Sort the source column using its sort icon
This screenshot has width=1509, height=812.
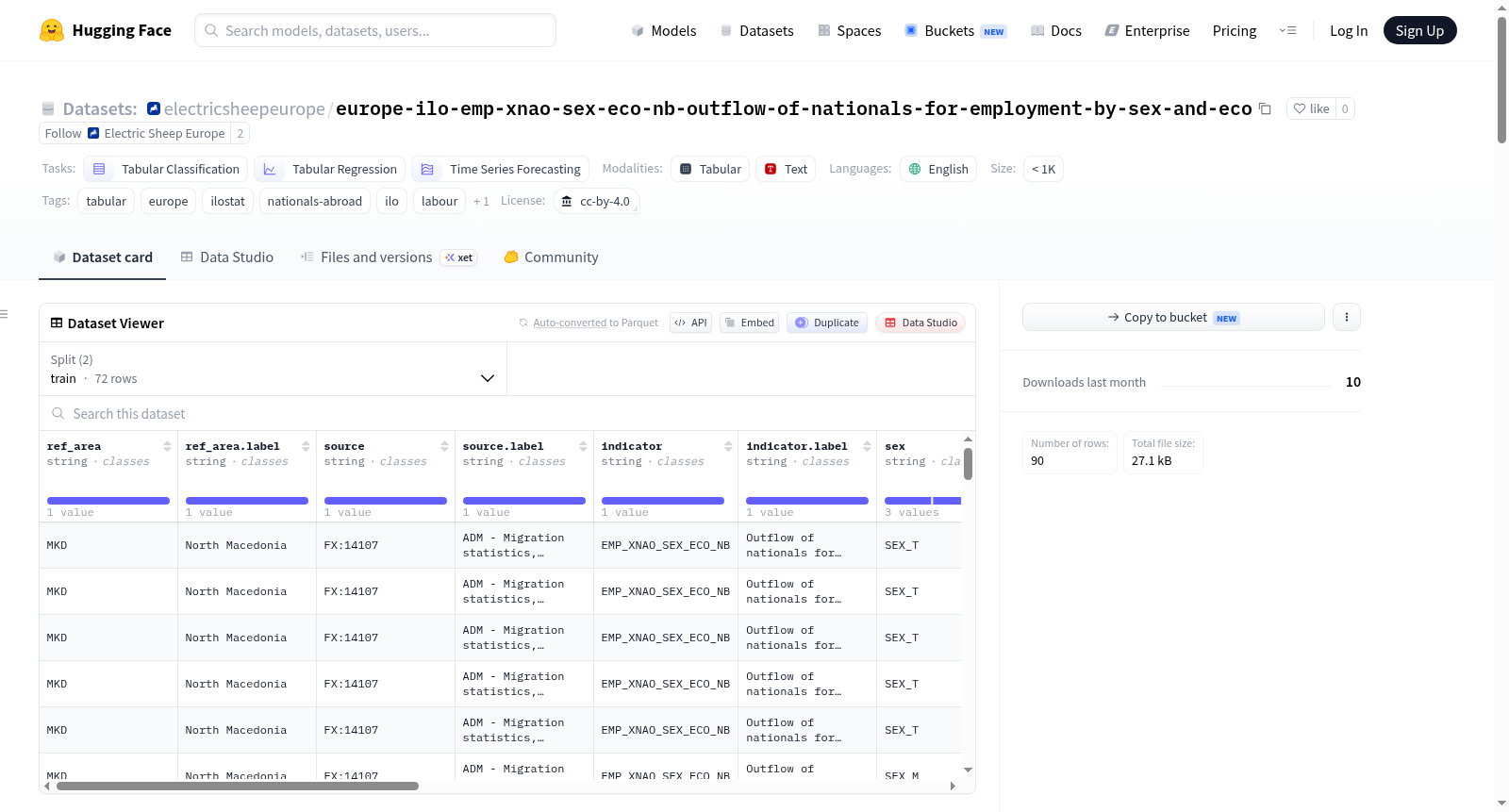point(444,446)
